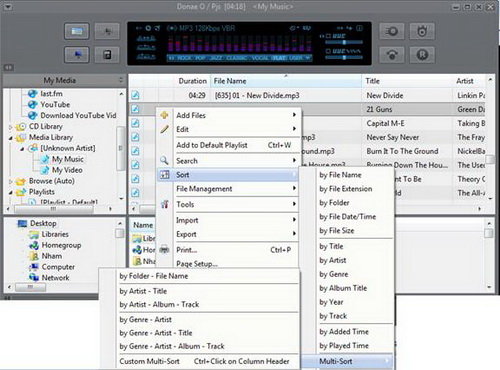Click the recording 'R' circle button
Viewport: 500px width, 370px height.
coord(422,55)
